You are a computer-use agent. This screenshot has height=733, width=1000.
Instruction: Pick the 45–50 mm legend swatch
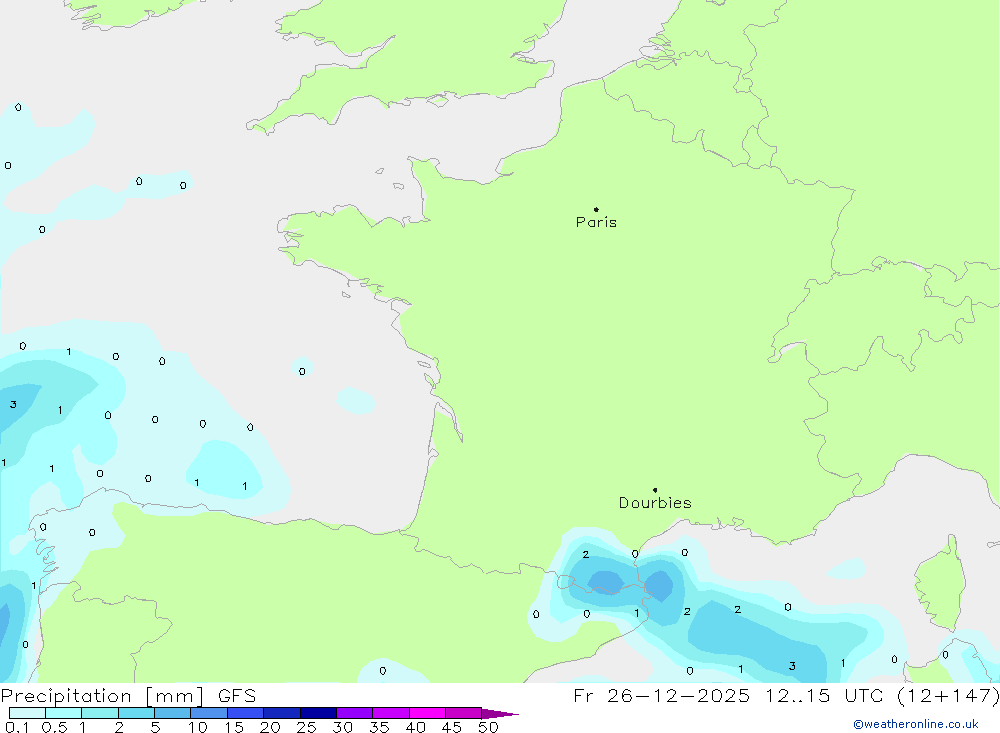(x=464, y=713)
